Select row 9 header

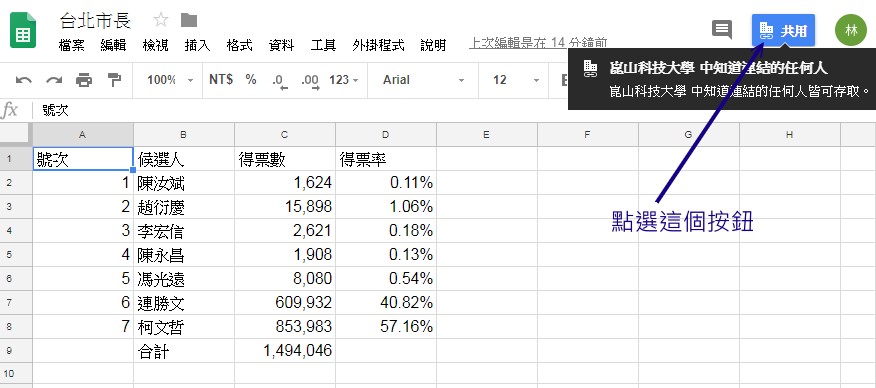[16, 351]
